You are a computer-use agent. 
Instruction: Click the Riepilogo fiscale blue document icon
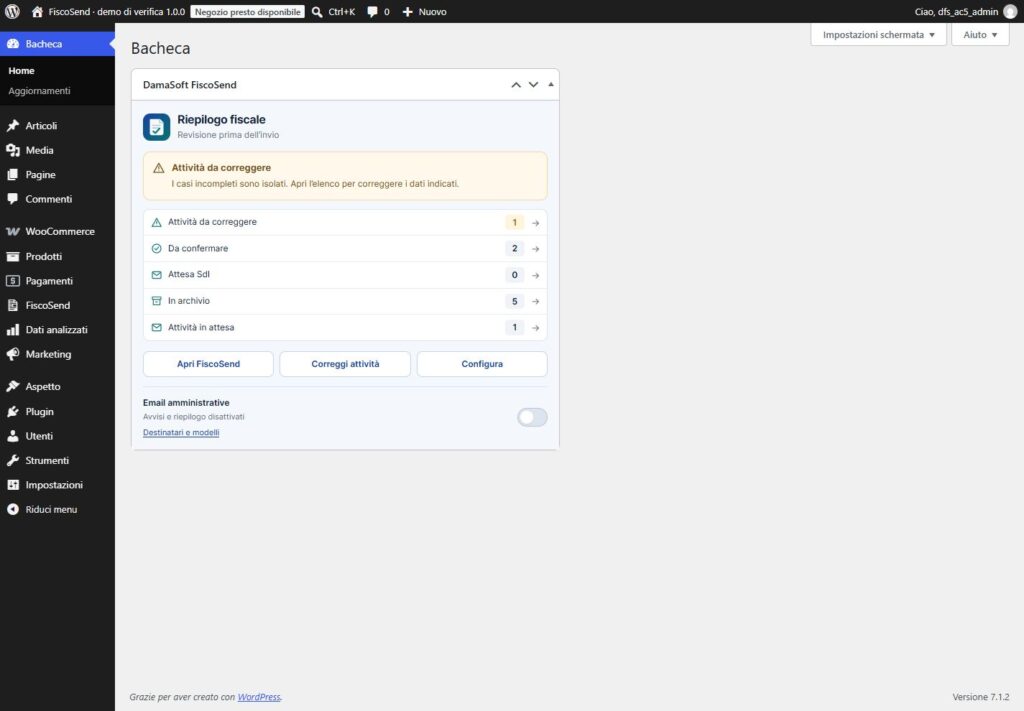[x=157, y=127]
